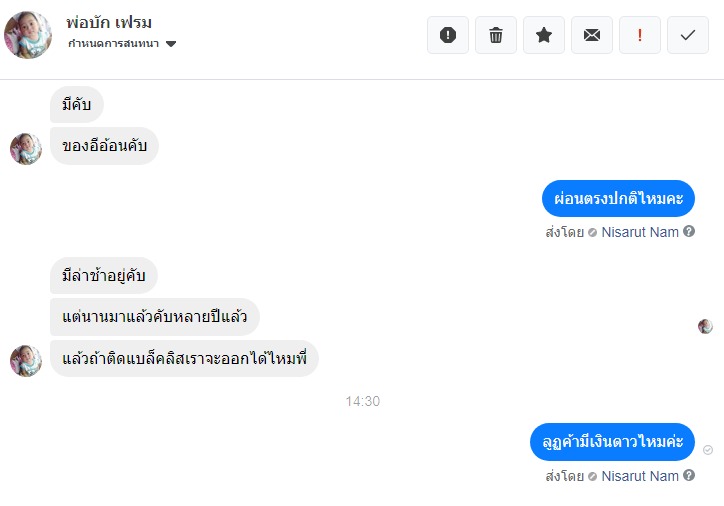Mark conversation unread via envelope icon
Screen dimensions: 724x506
click(x=592, y=35)
